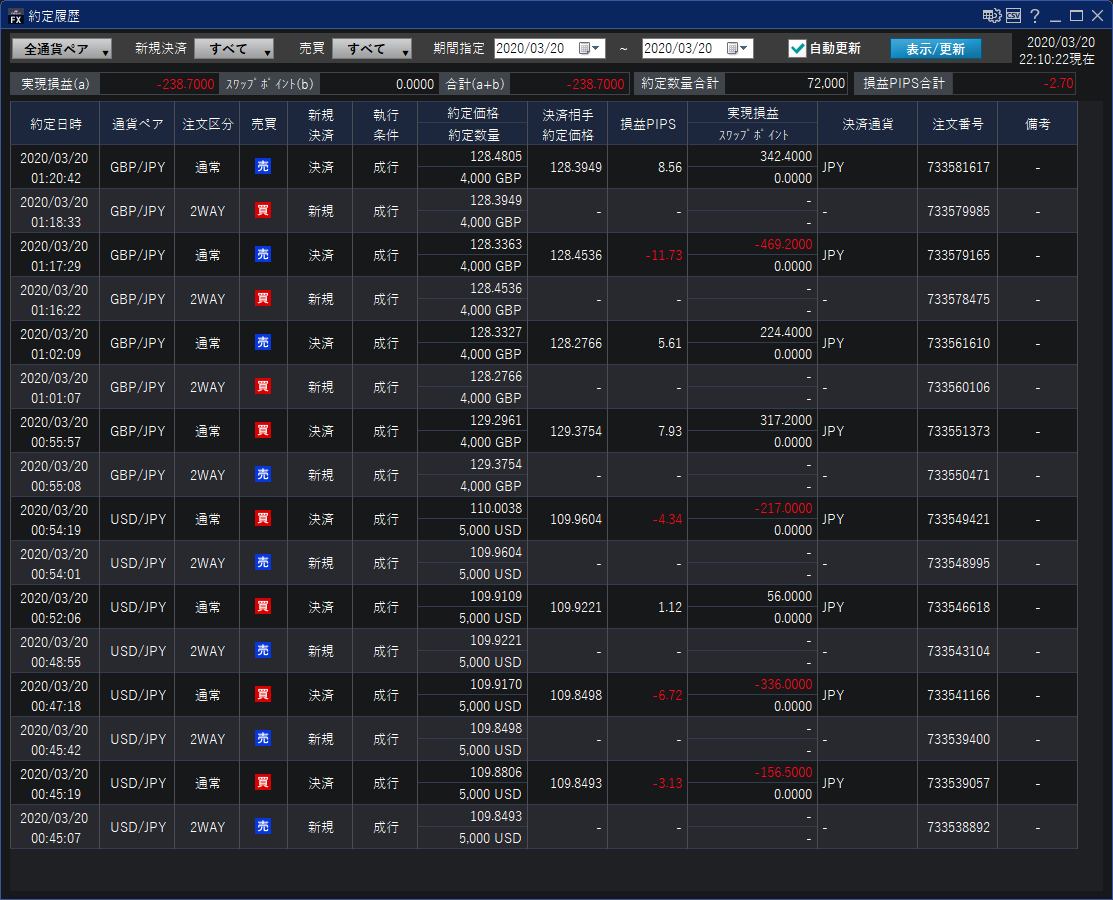Open the 新規決済 すべて dropdown
The height and width of the screenshot is (900, 1113).
coord(234,49)
